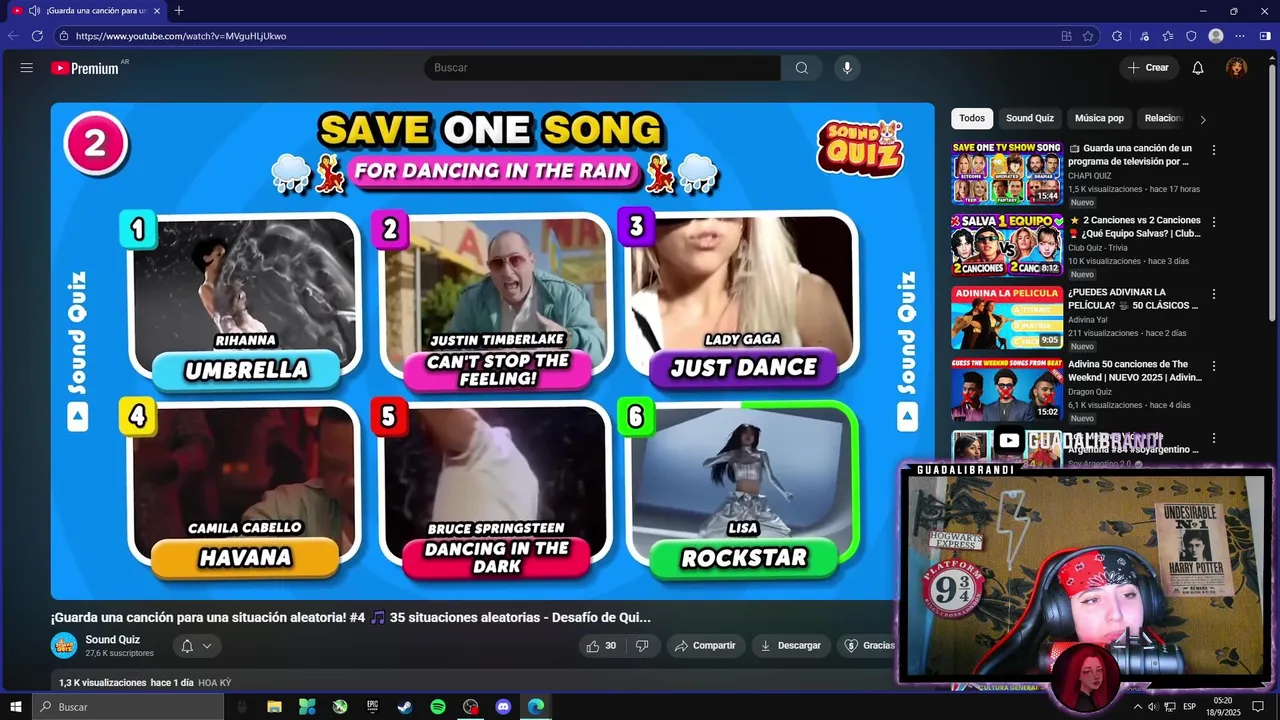1280x720 pixels.
Task: Open the Adivina la Película video thumbnail
Action: pyautogui.click(x=1006, y=316)
